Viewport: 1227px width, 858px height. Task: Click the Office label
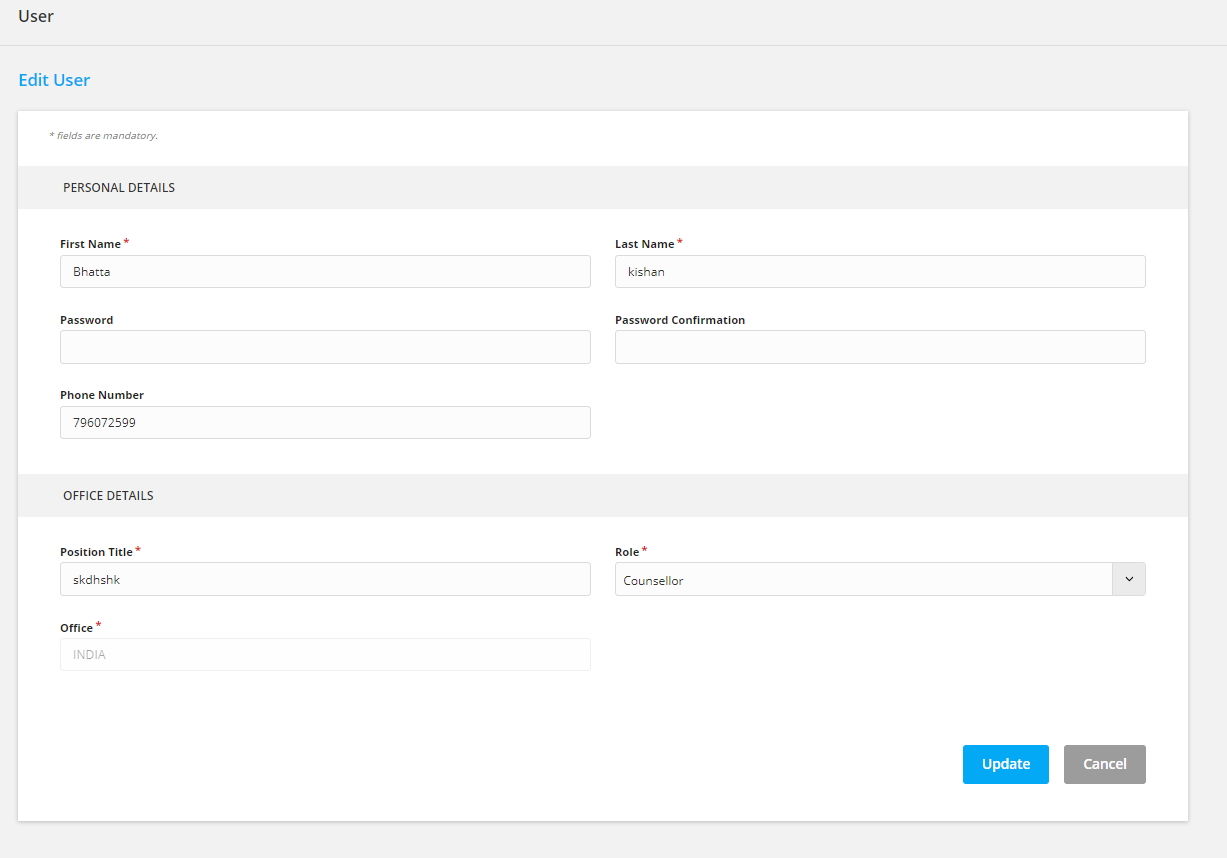tap(76, 628)
